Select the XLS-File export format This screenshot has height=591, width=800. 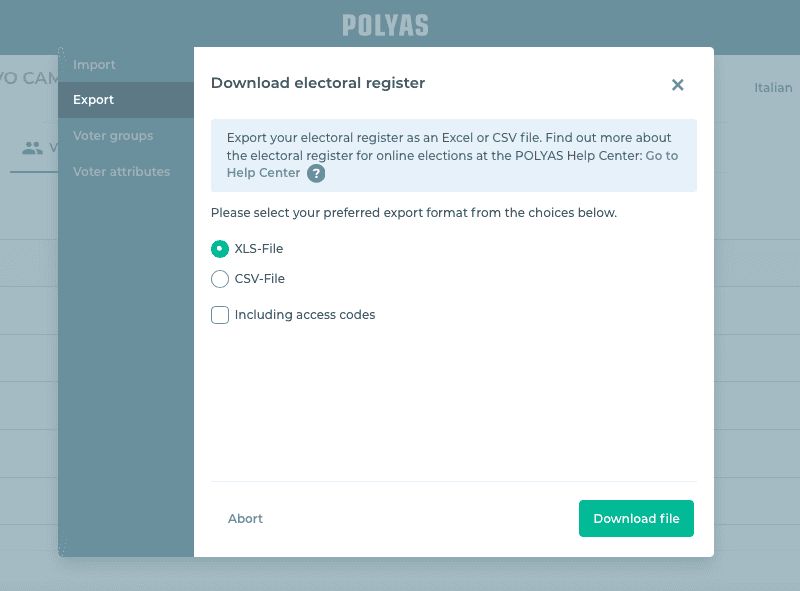pos(220,249)
